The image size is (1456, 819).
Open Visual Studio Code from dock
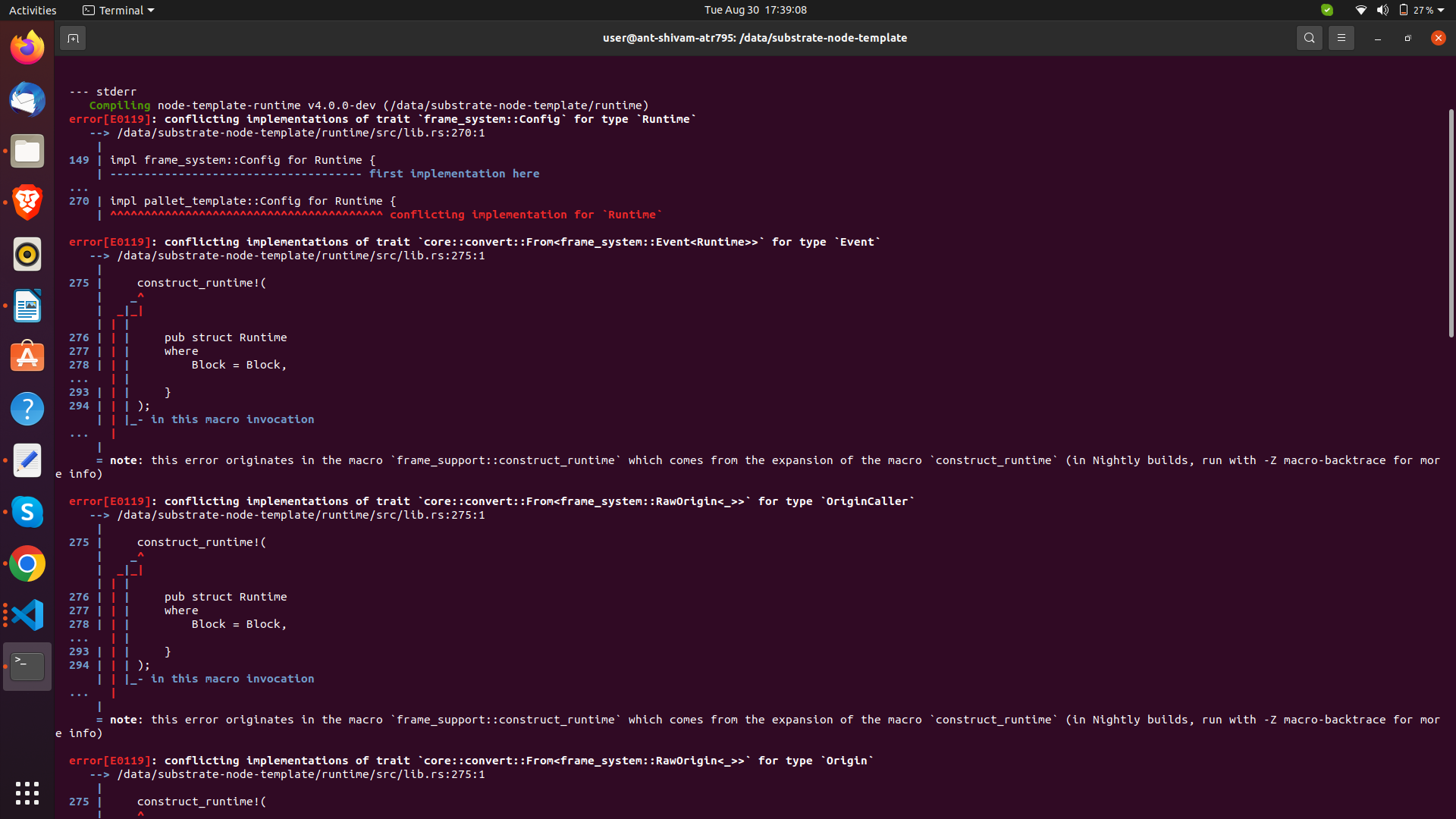point(27,615)
